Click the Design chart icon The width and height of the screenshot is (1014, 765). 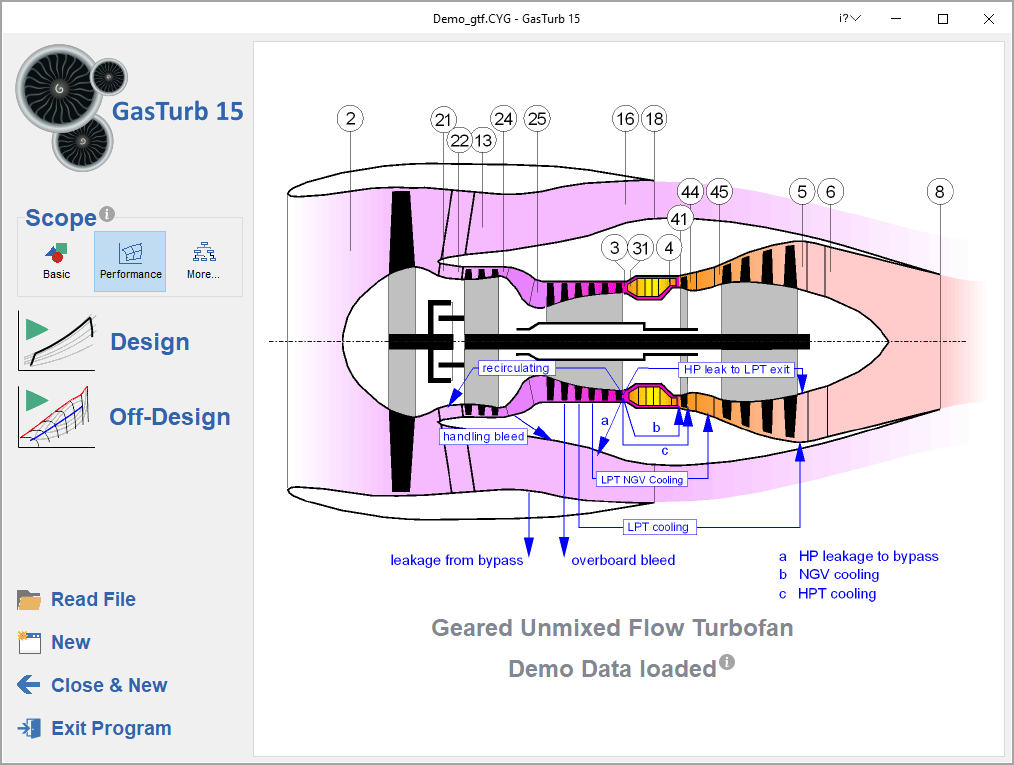click(x=56, y=341)
